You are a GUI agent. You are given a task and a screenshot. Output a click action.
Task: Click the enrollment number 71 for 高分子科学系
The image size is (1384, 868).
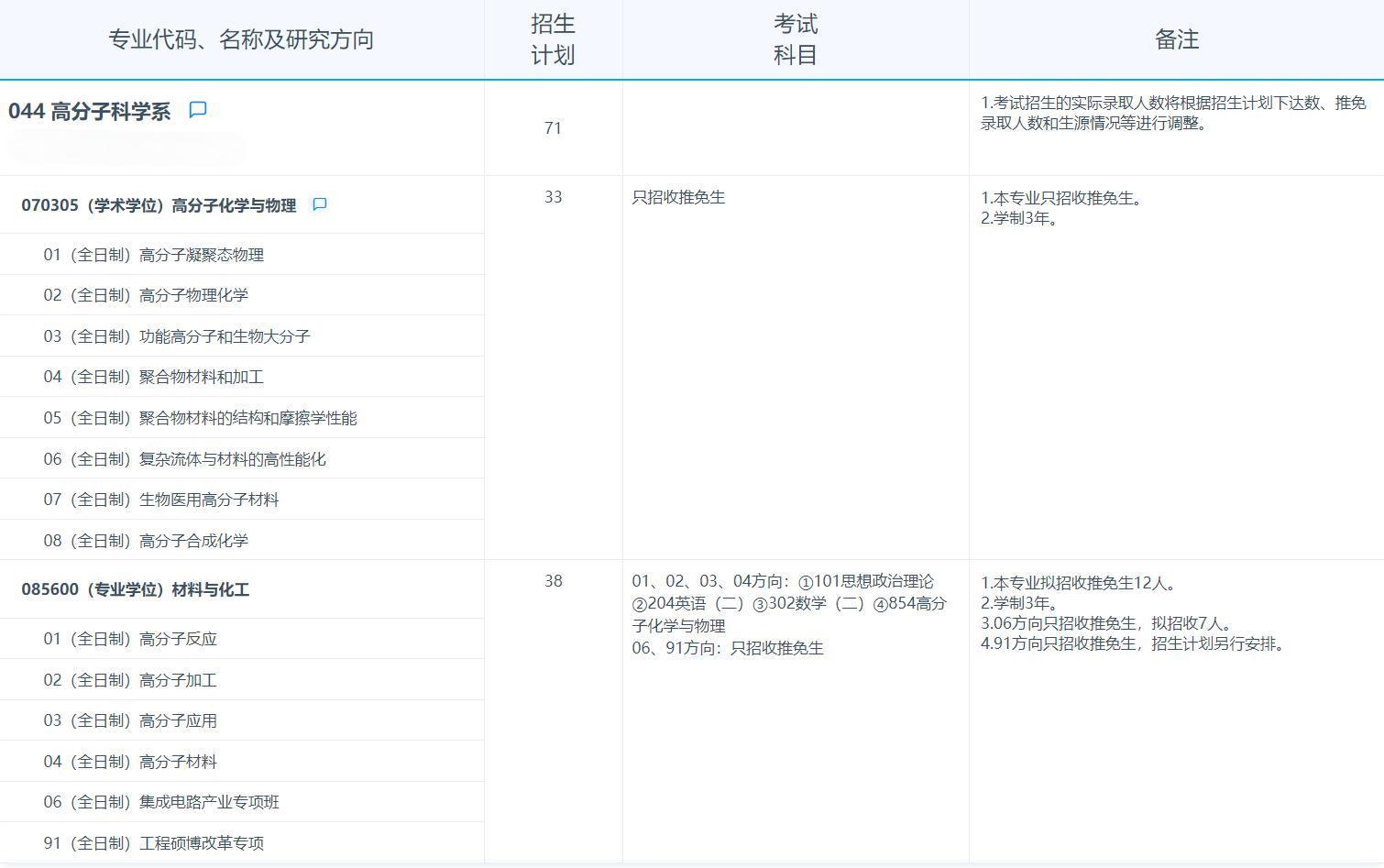pyautogui.click(x=554, y=128)
